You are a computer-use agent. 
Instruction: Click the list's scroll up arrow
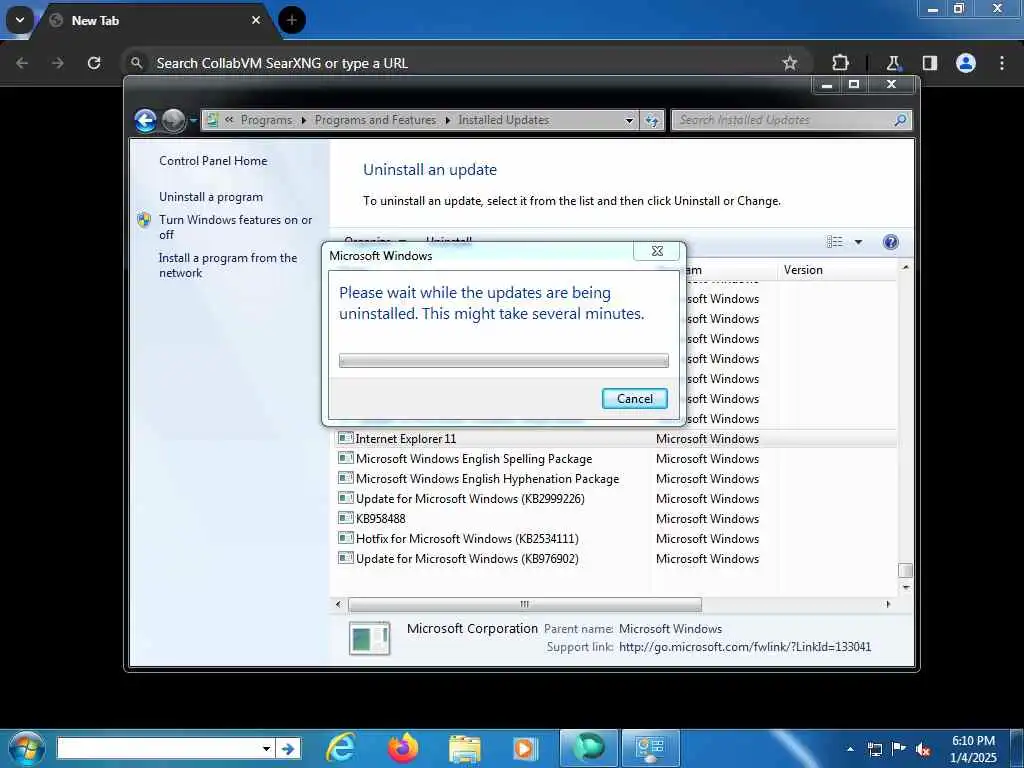(905, 267)
